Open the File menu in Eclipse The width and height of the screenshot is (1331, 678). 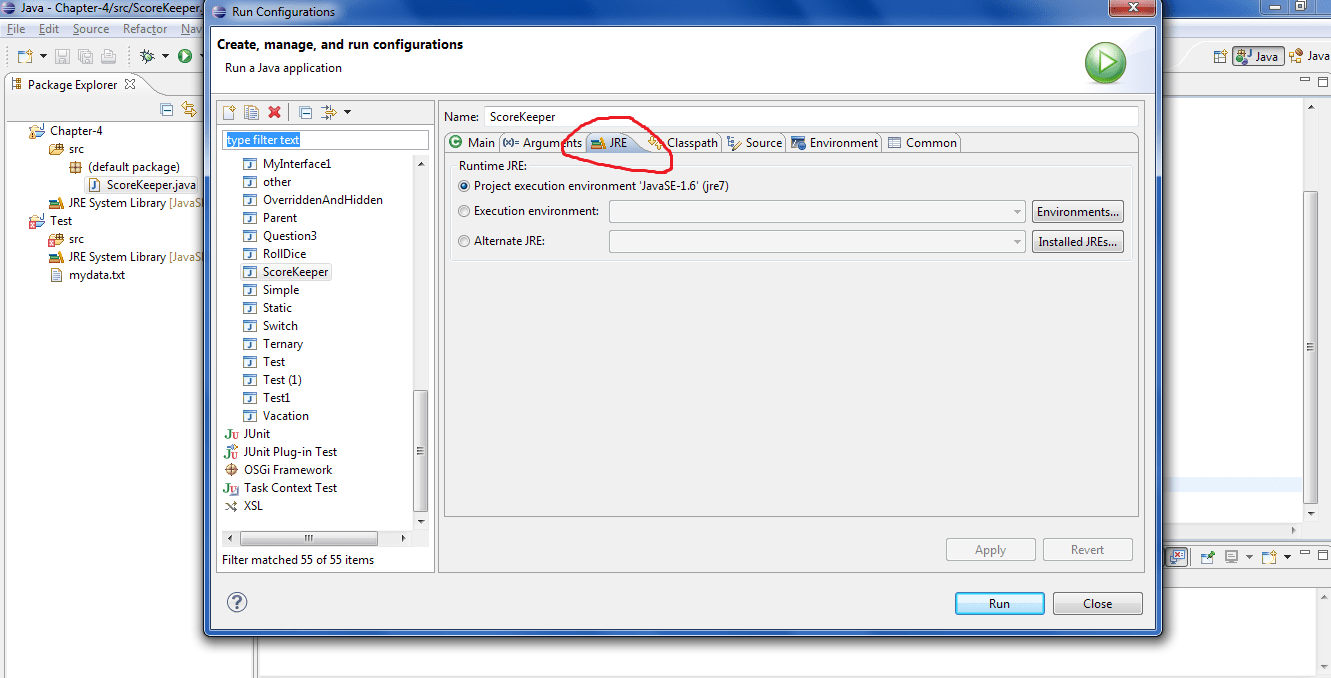point(16,29)
